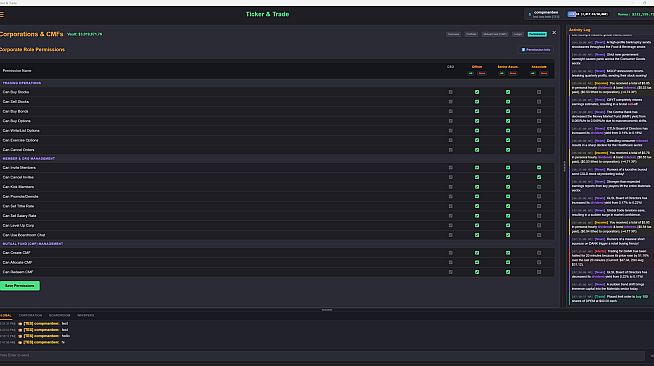Toggle Senior Assoc. checkbox for Can Set Salary Rate
Image resolution: width=654 pixels, height=366 pixels.
508,216
